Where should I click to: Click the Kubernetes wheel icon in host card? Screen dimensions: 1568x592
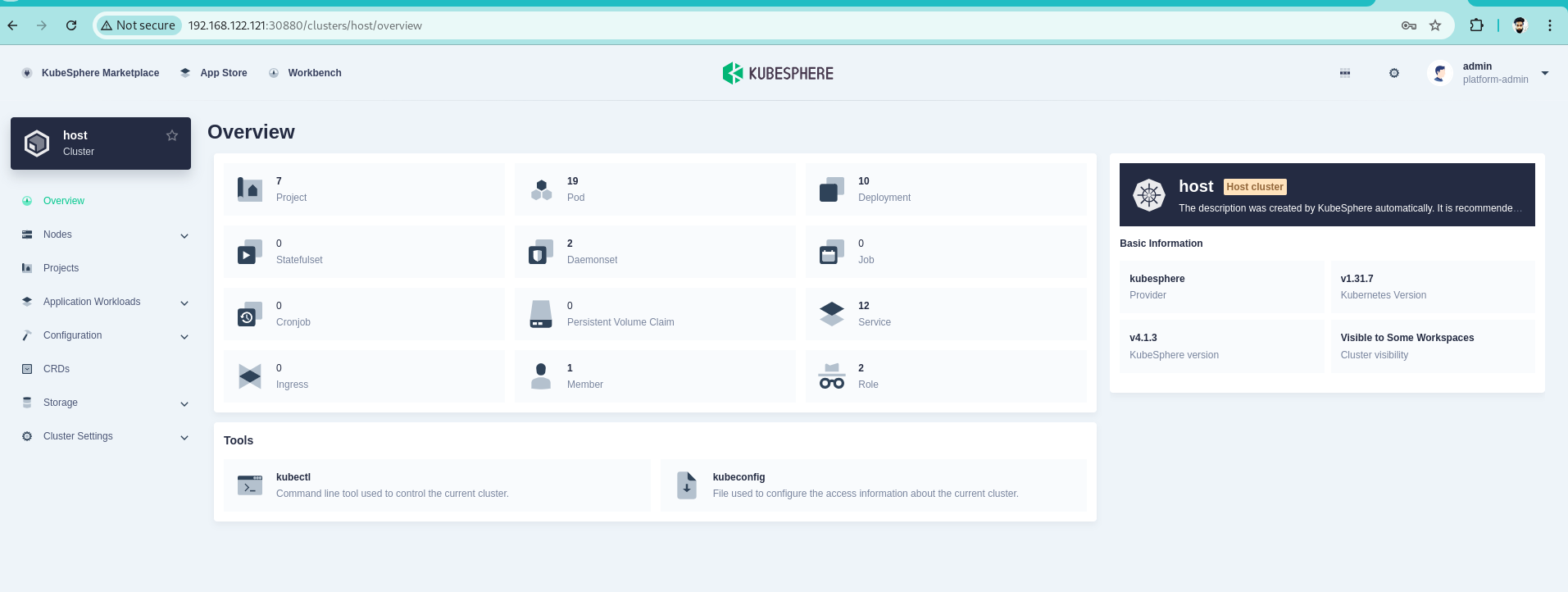click(x=1149, y=195)
